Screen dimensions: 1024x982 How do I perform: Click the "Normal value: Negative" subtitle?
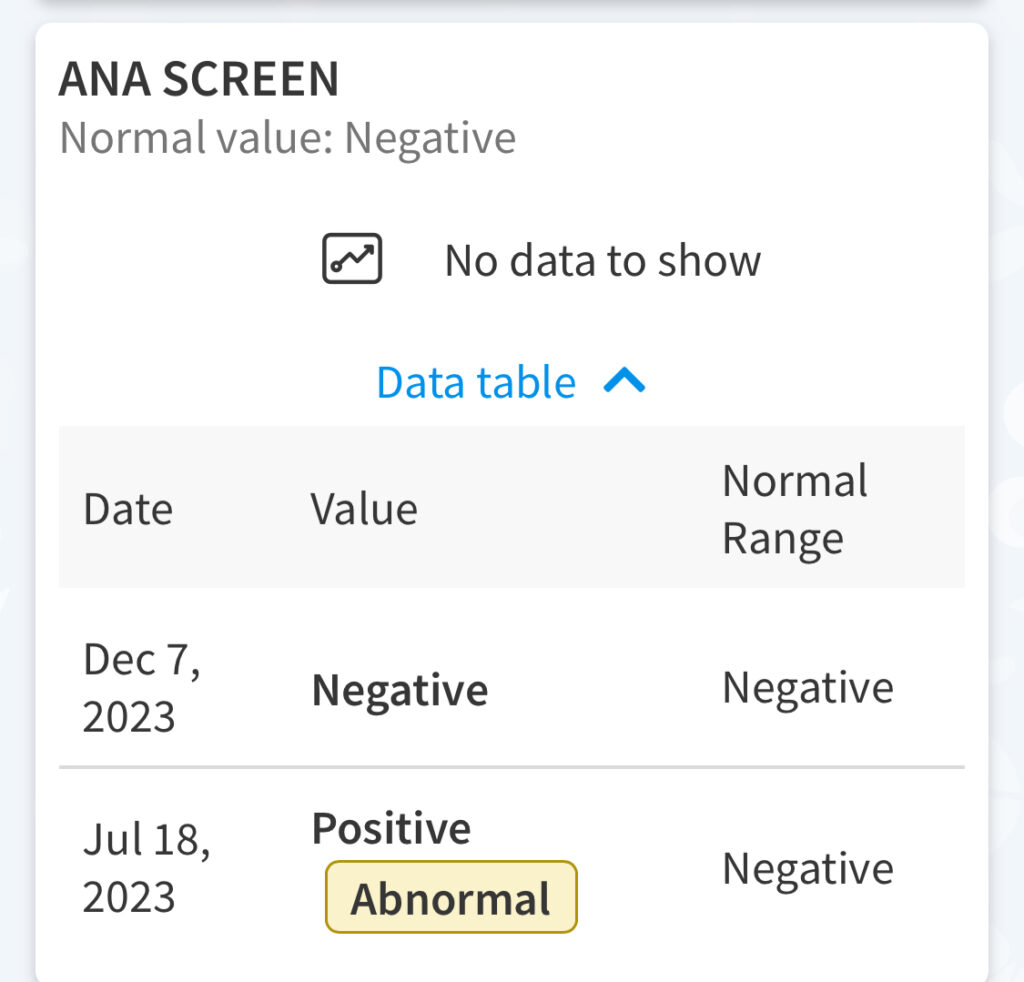pyautogui.click(x=288, y=138)
